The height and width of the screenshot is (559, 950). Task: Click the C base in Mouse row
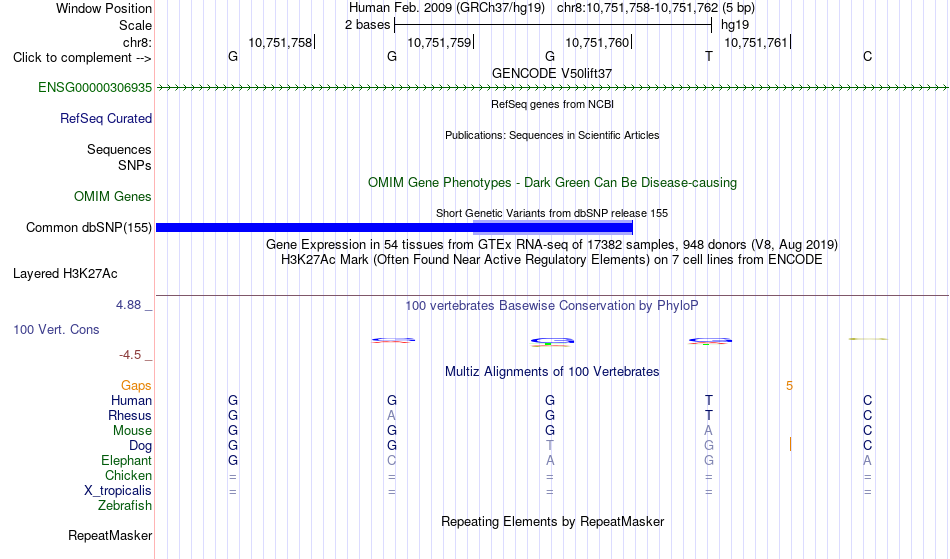868,431
